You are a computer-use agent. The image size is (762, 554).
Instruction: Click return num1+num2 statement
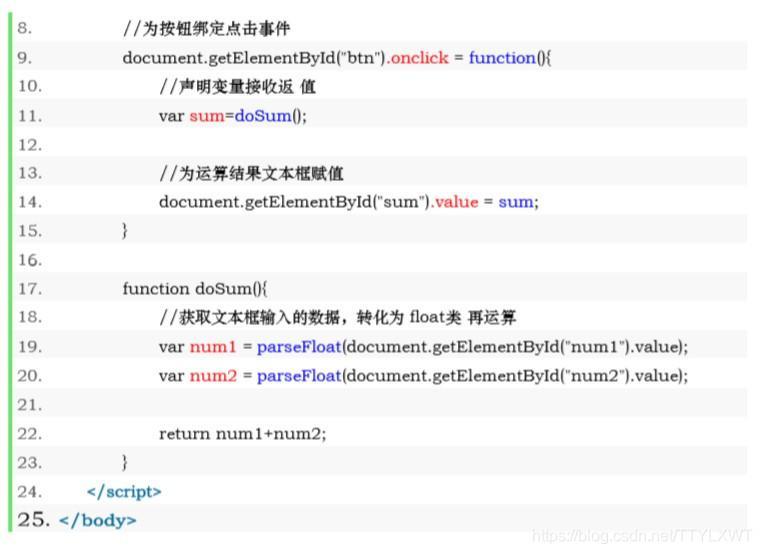(242, 433)
